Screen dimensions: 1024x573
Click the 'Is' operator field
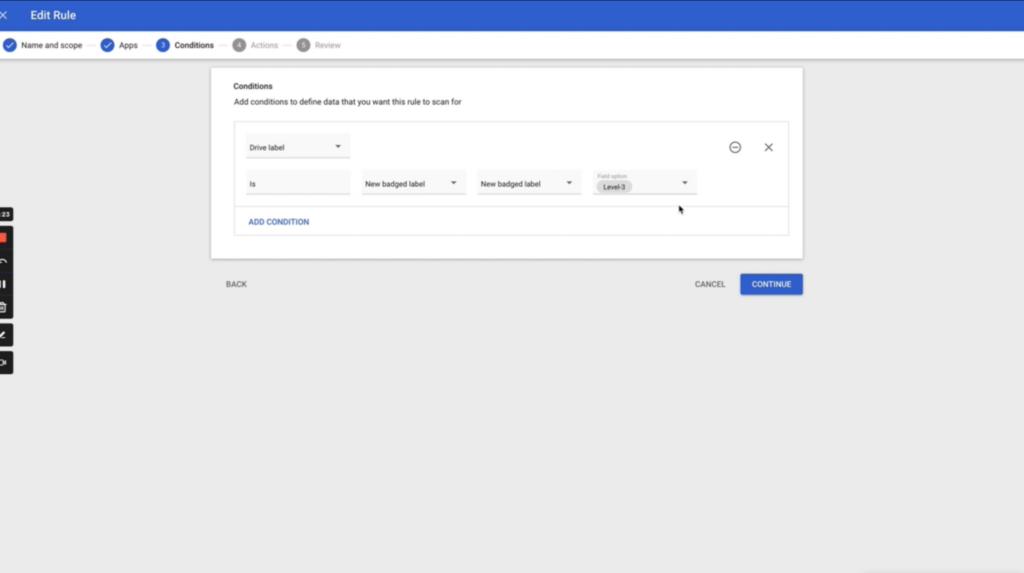coord(297,184)
